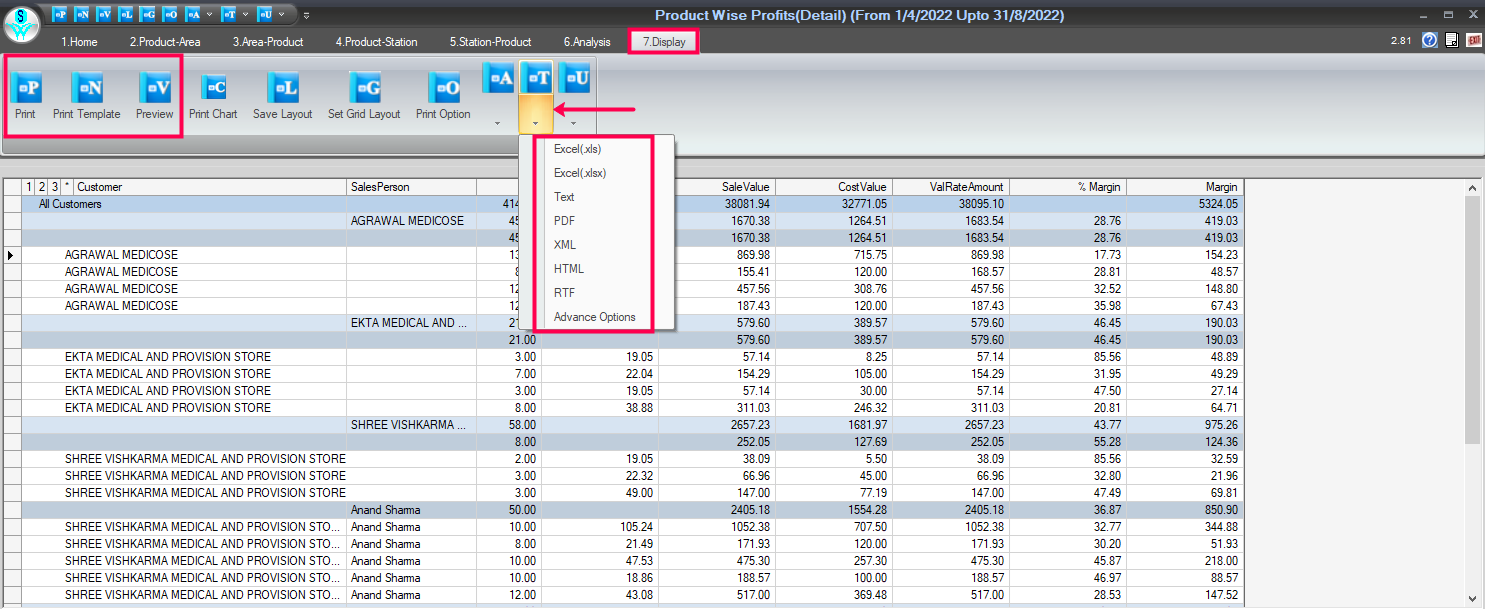The image size is (1485, 609).
Task: Click the A icon in the quick access toolbar
Action: (x=193, y=15)
